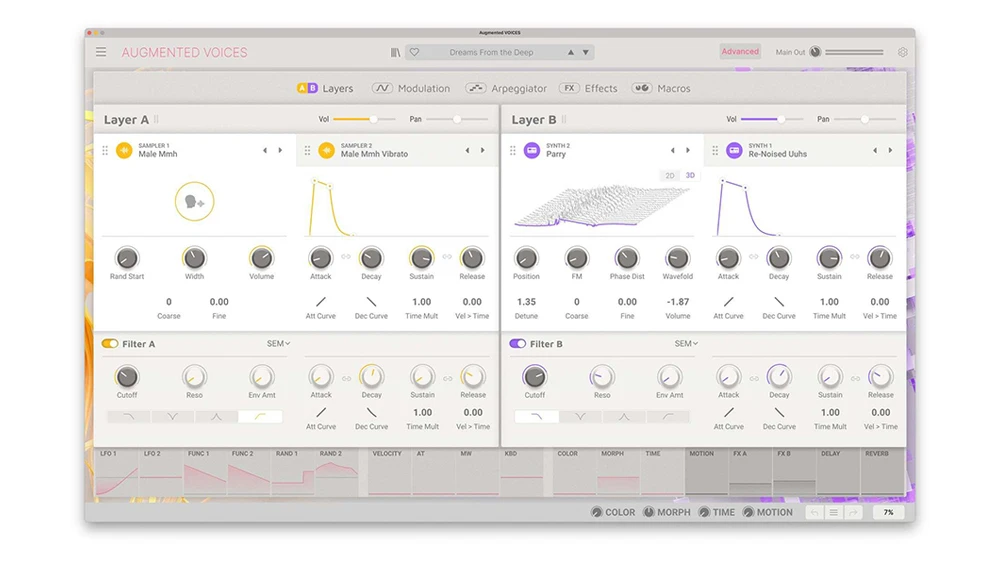Toggle Filter A on/off switch
Viewport: 1000px width, 562px height.
tap(110, 344)
